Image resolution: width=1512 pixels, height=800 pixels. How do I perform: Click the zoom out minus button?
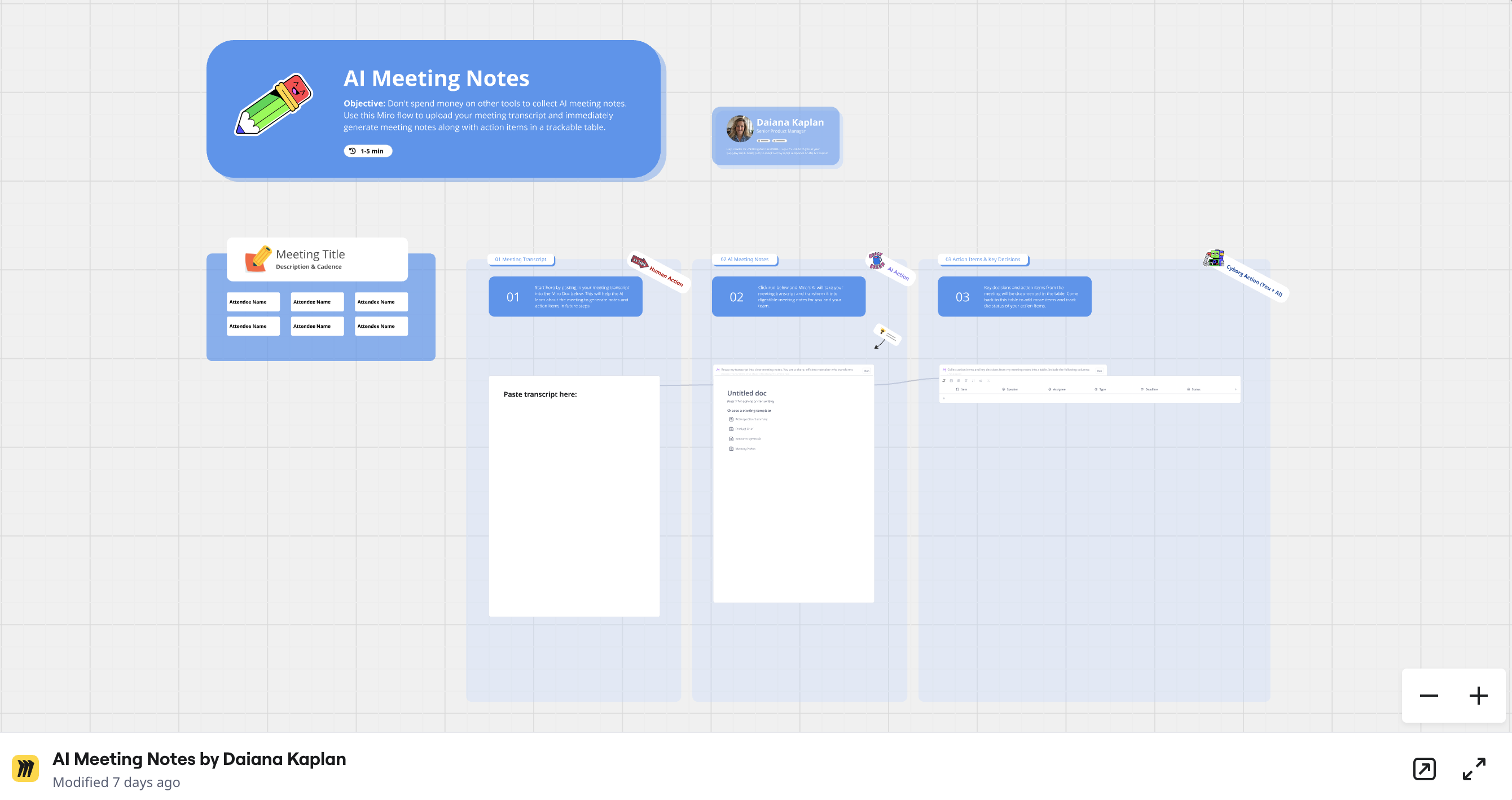[x=1428, y=696]
